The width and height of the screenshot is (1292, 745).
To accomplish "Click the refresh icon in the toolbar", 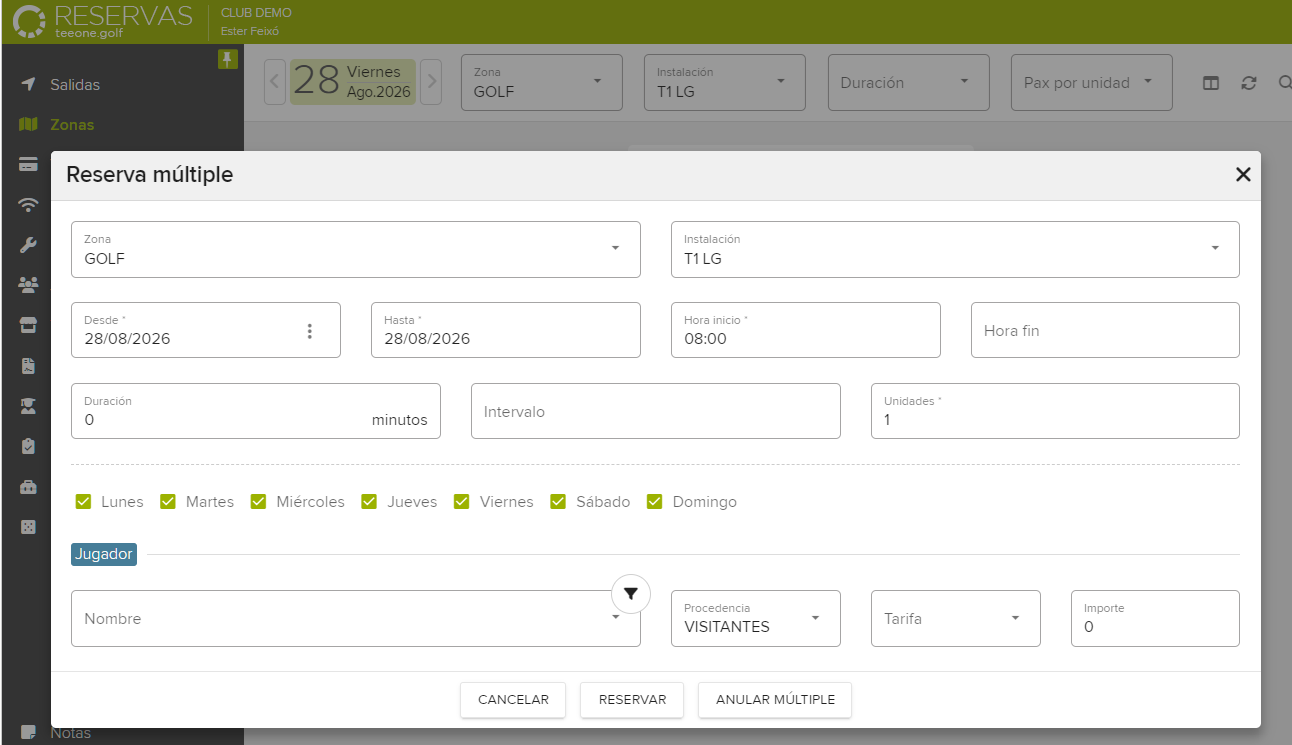I will click(x=1248, y=83).
